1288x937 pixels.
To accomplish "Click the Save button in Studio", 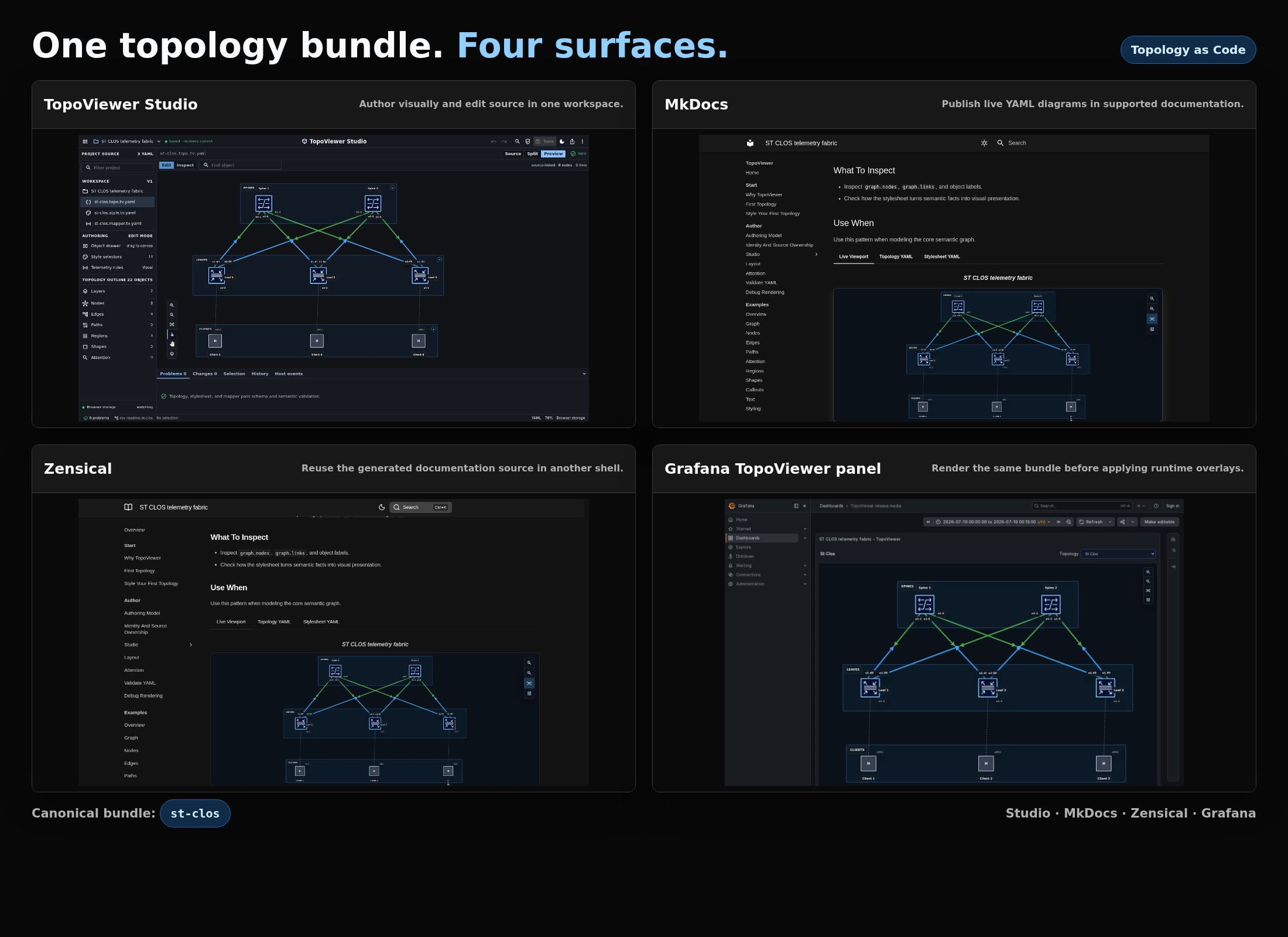I will click(x=545, y=141).
